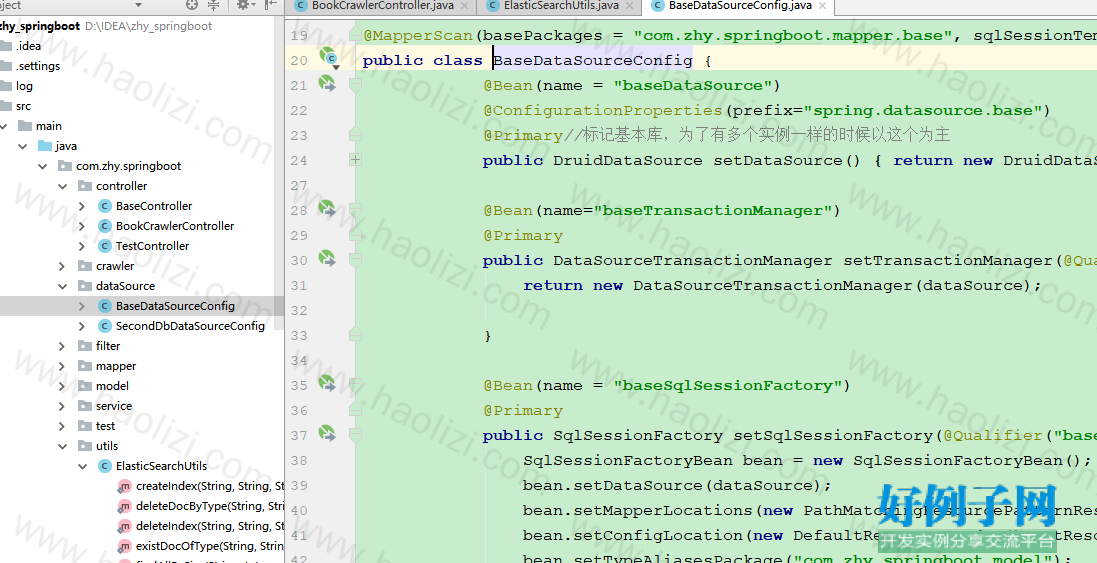
Task: Click the method icon of createIndex
Action: 125,486
